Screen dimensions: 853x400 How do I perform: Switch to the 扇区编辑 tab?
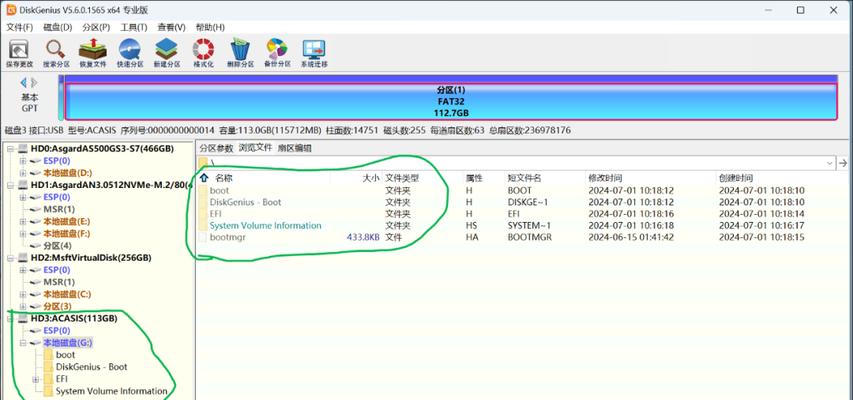click(294, 148)
